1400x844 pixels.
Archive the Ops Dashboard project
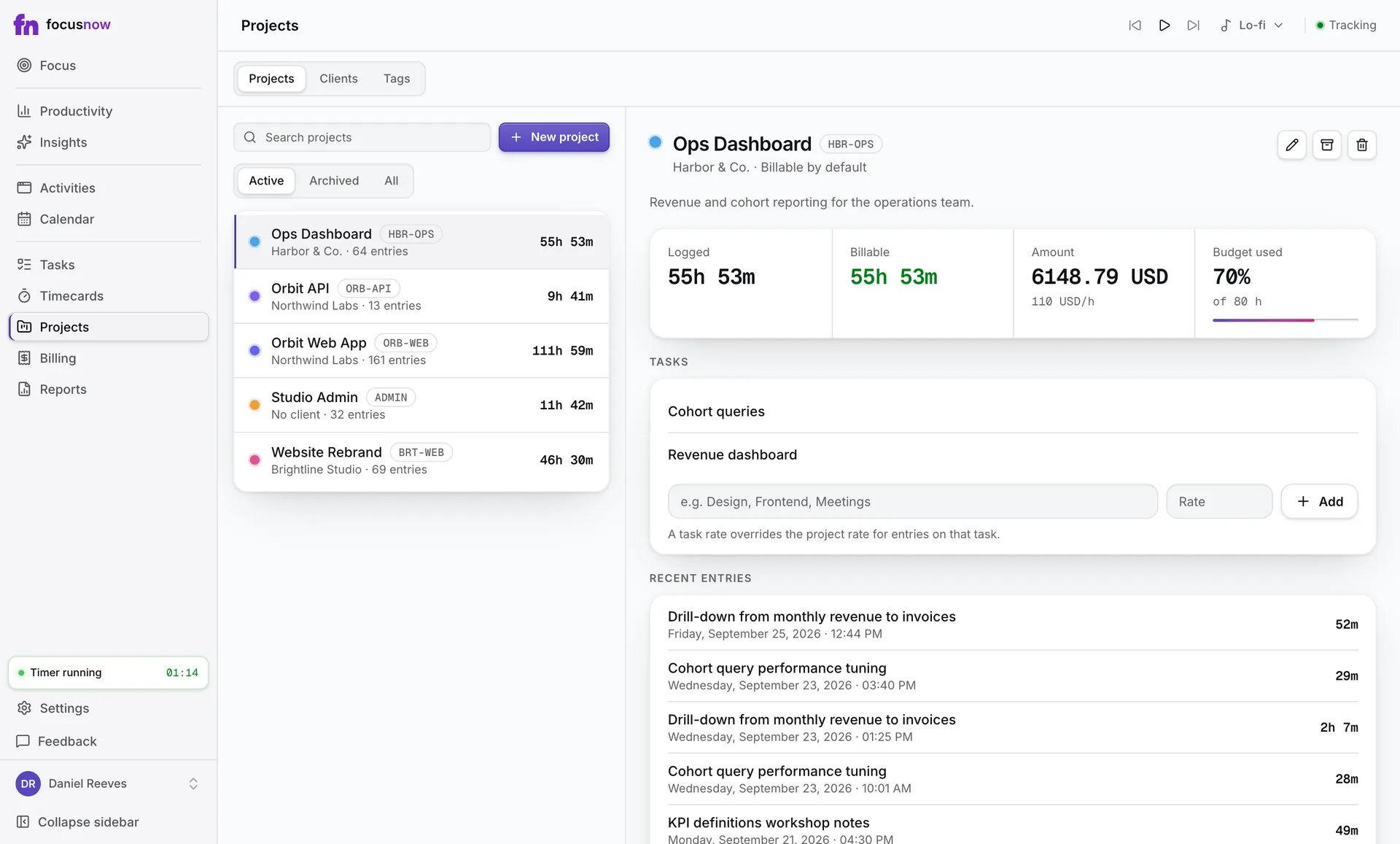pyautogui.click(x=1327, y=145)
